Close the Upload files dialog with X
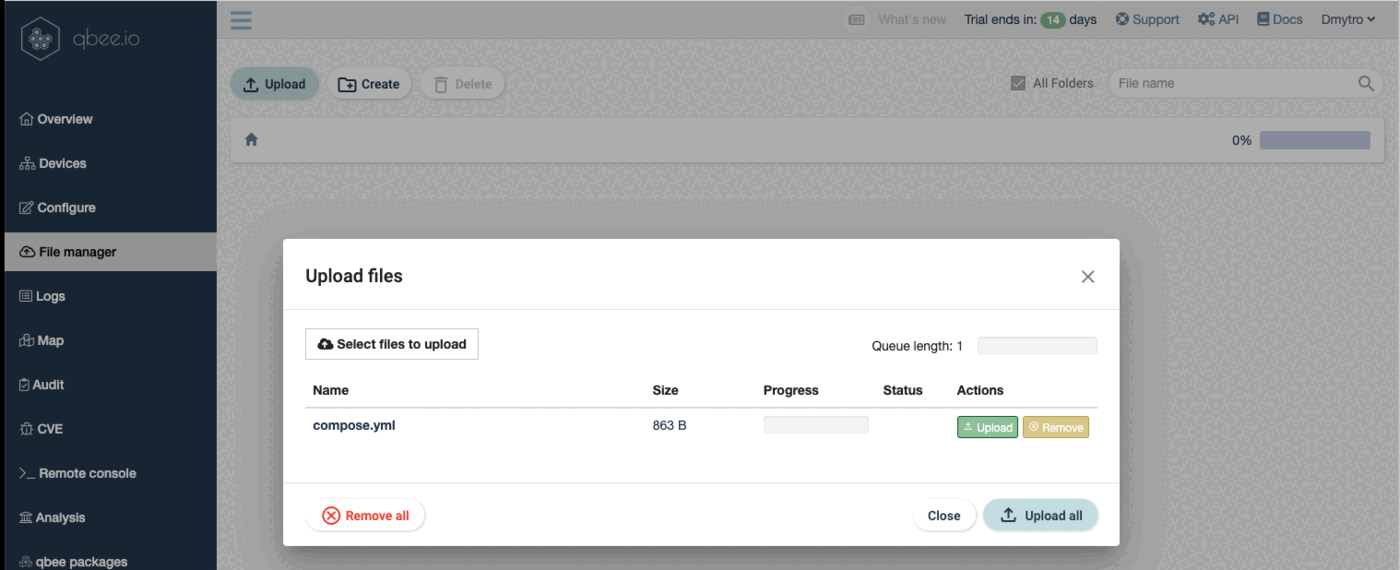 pos(1088,277)
